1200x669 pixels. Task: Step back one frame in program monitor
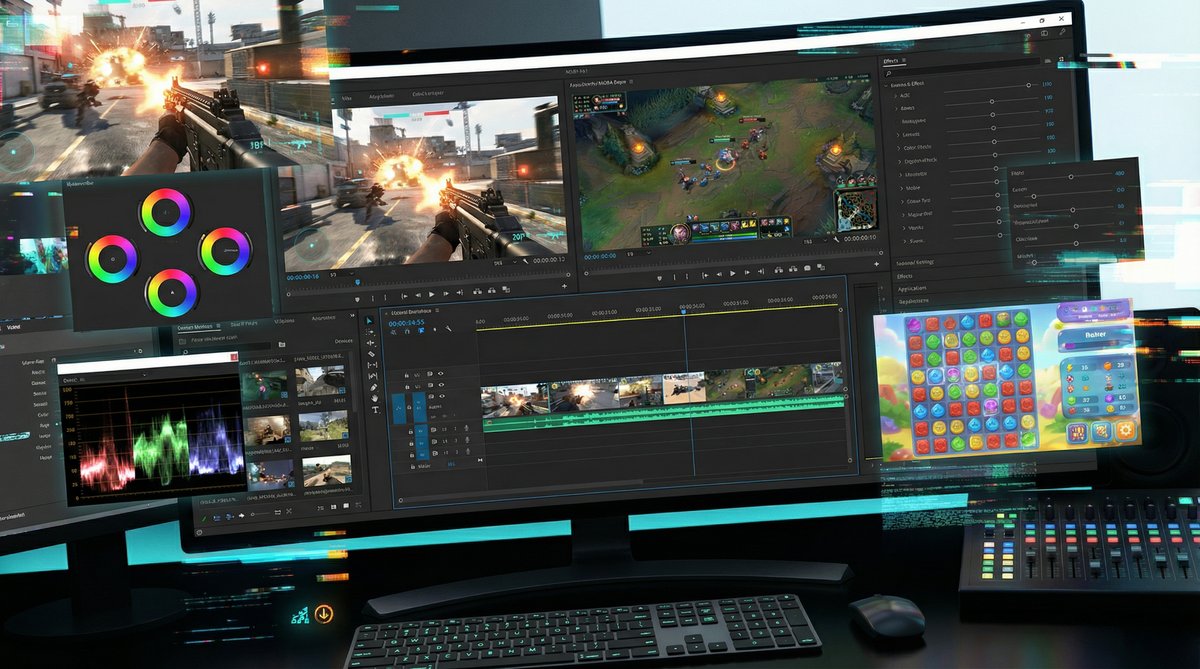coord(719,274)
